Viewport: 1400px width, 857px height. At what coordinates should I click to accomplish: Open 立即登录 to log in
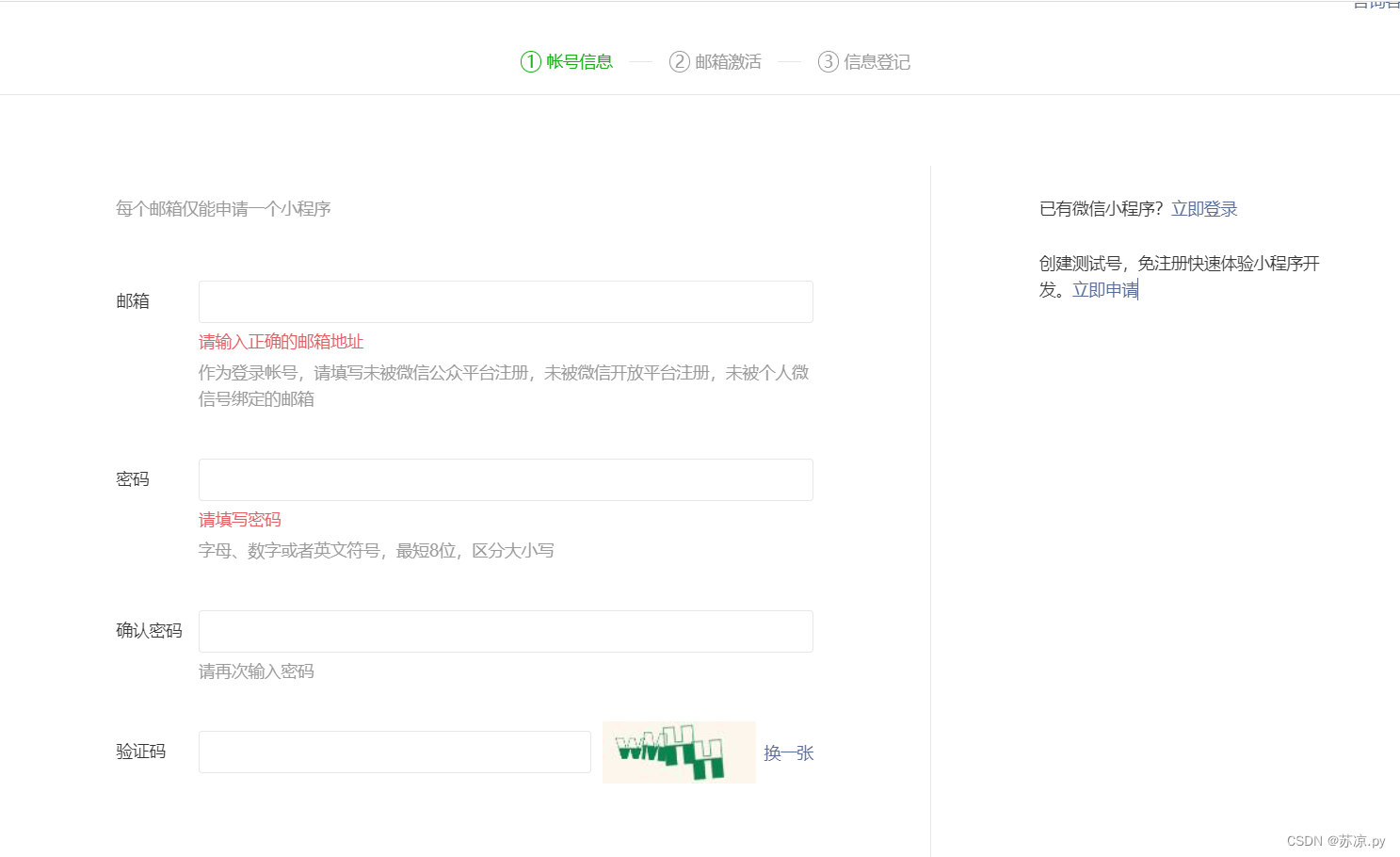(1204, 208)
